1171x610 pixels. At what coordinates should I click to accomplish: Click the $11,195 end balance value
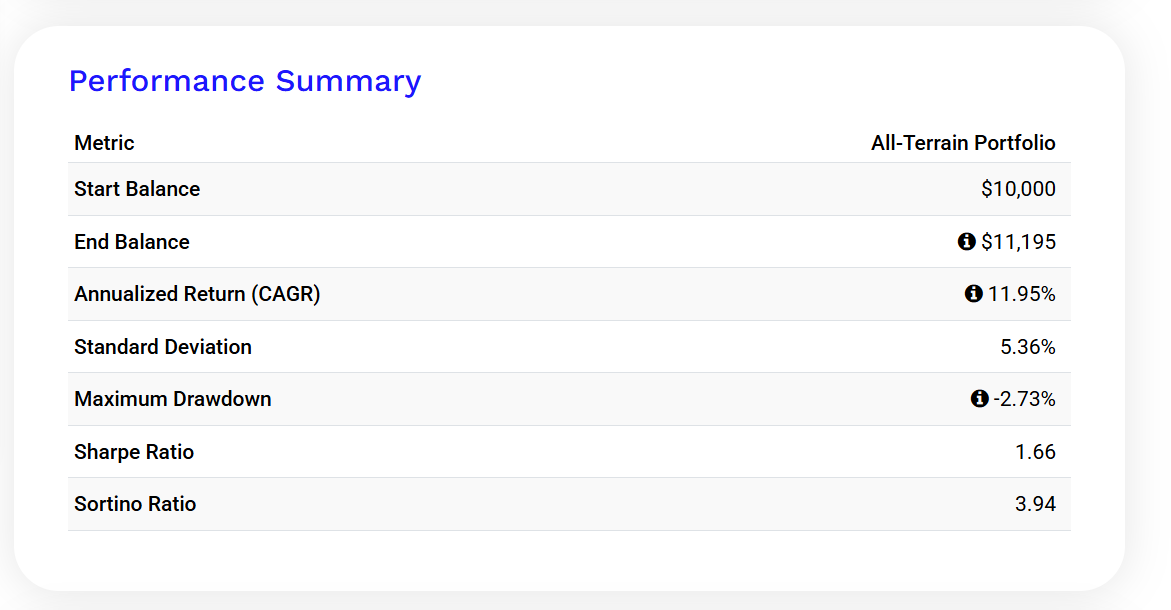1018,242
